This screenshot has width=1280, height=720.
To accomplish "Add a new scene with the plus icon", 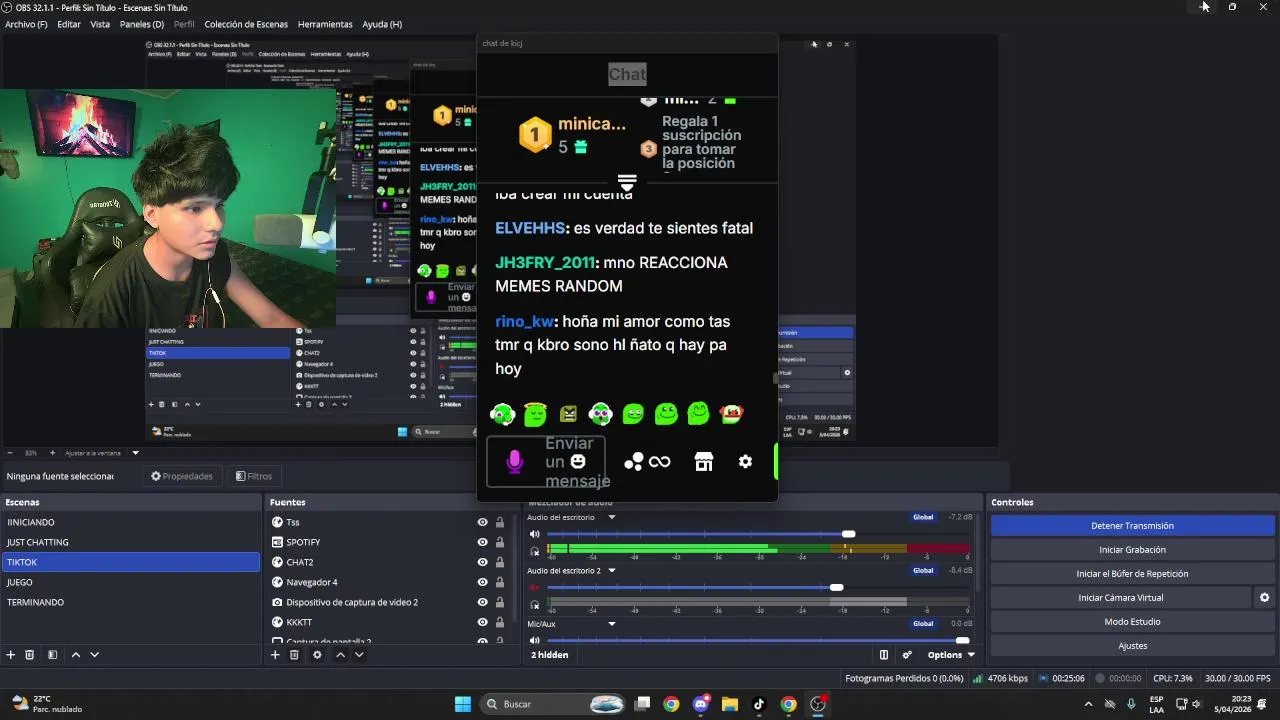I will [11, 655].
